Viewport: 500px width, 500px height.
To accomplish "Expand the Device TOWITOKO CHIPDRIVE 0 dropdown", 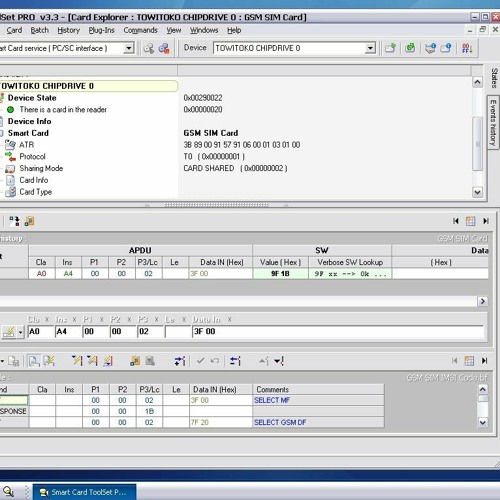I will (x=370, y=48).
